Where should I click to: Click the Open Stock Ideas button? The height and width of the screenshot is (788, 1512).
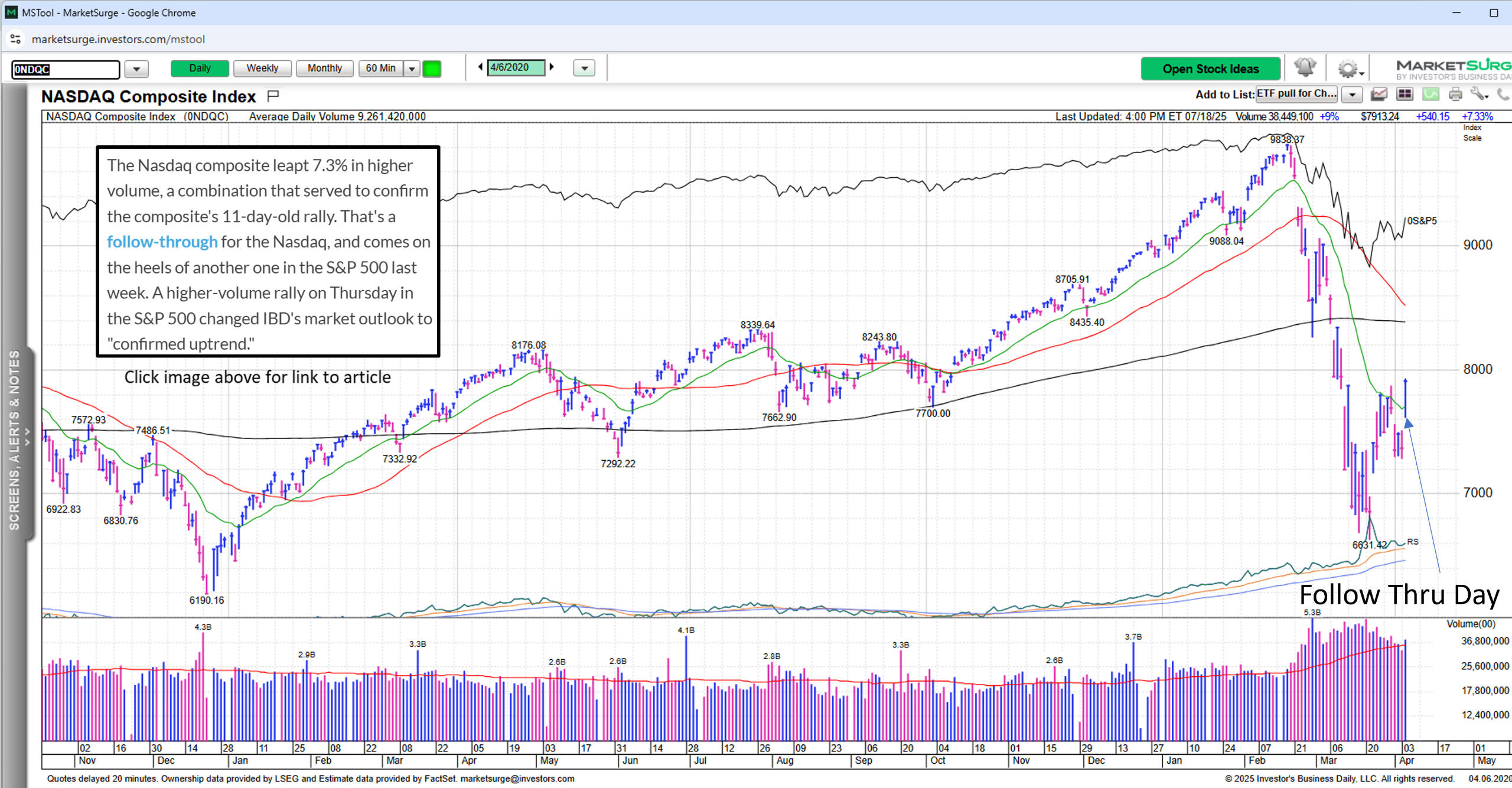(x=1210, y=69)
